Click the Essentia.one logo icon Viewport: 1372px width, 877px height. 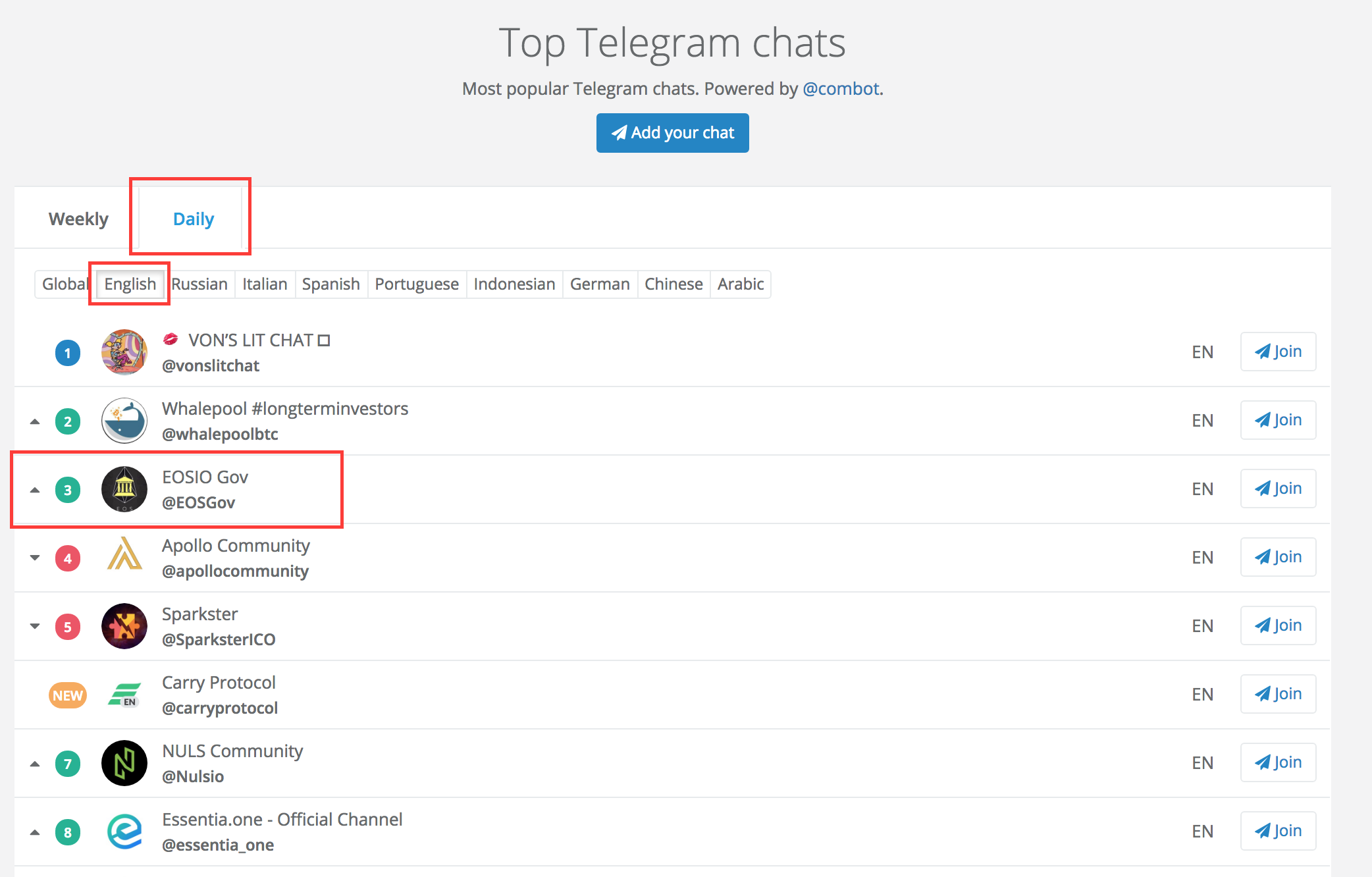[124, 832]
